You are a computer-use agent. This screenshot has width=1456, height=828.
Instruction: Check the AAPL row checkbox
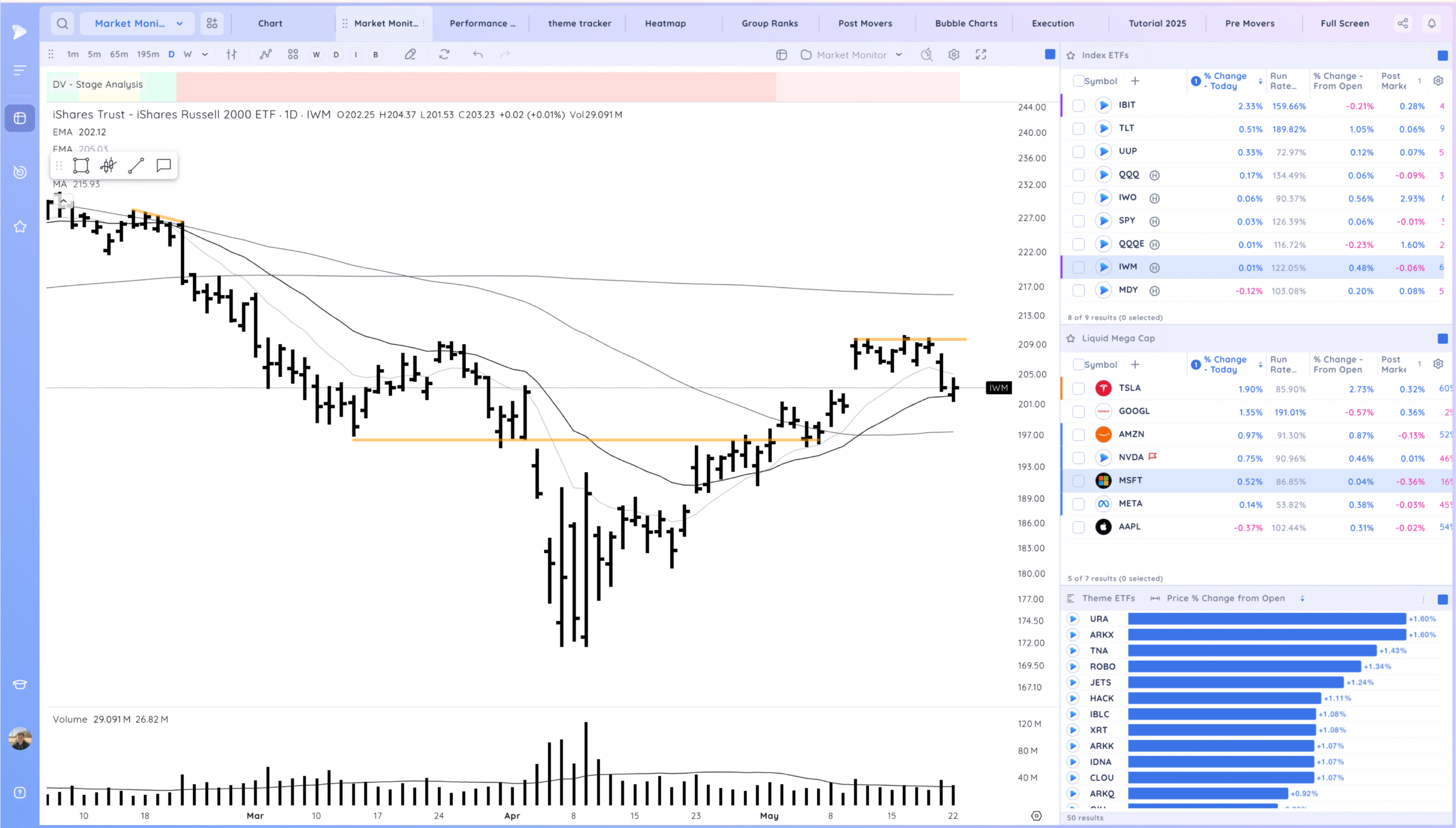click(x=1078, y=528)
